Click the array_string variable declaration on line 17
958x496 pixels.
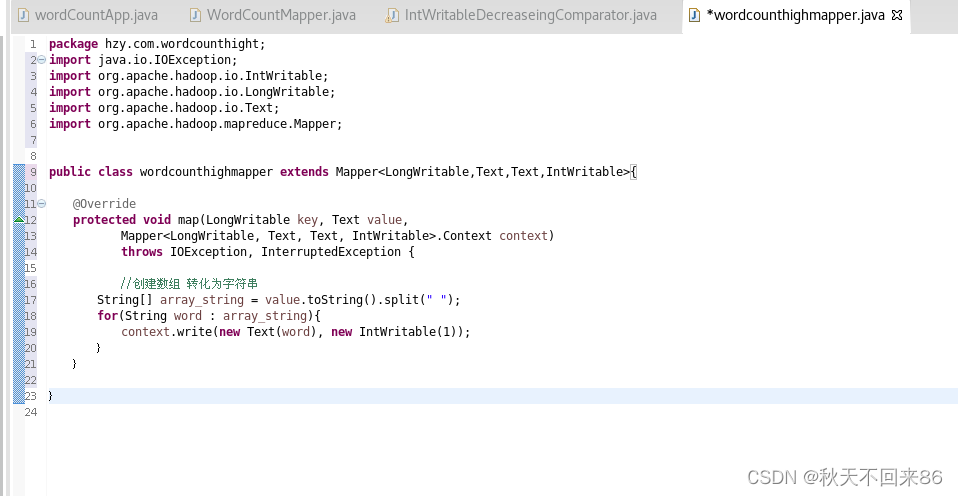point(202,300)
